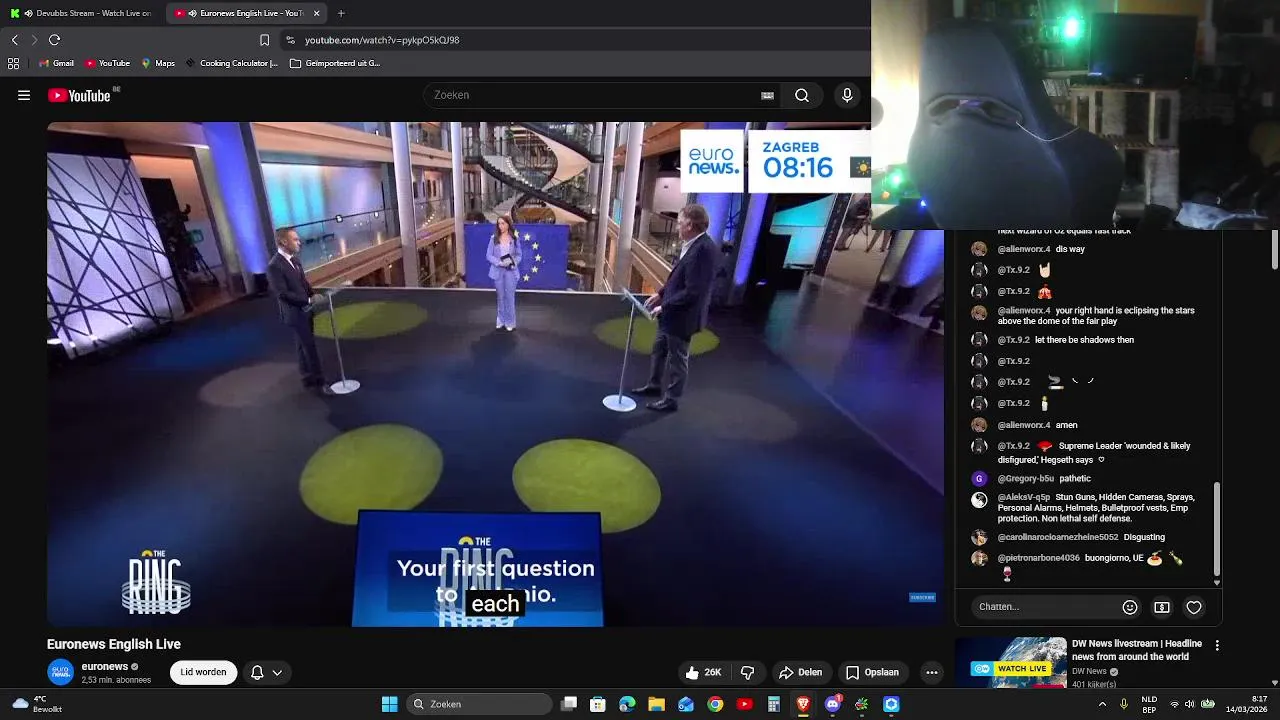This screenshot has height=720, width=1280.
Task: Open Cooking Calculator bookmark
Action: coord(231,63)
